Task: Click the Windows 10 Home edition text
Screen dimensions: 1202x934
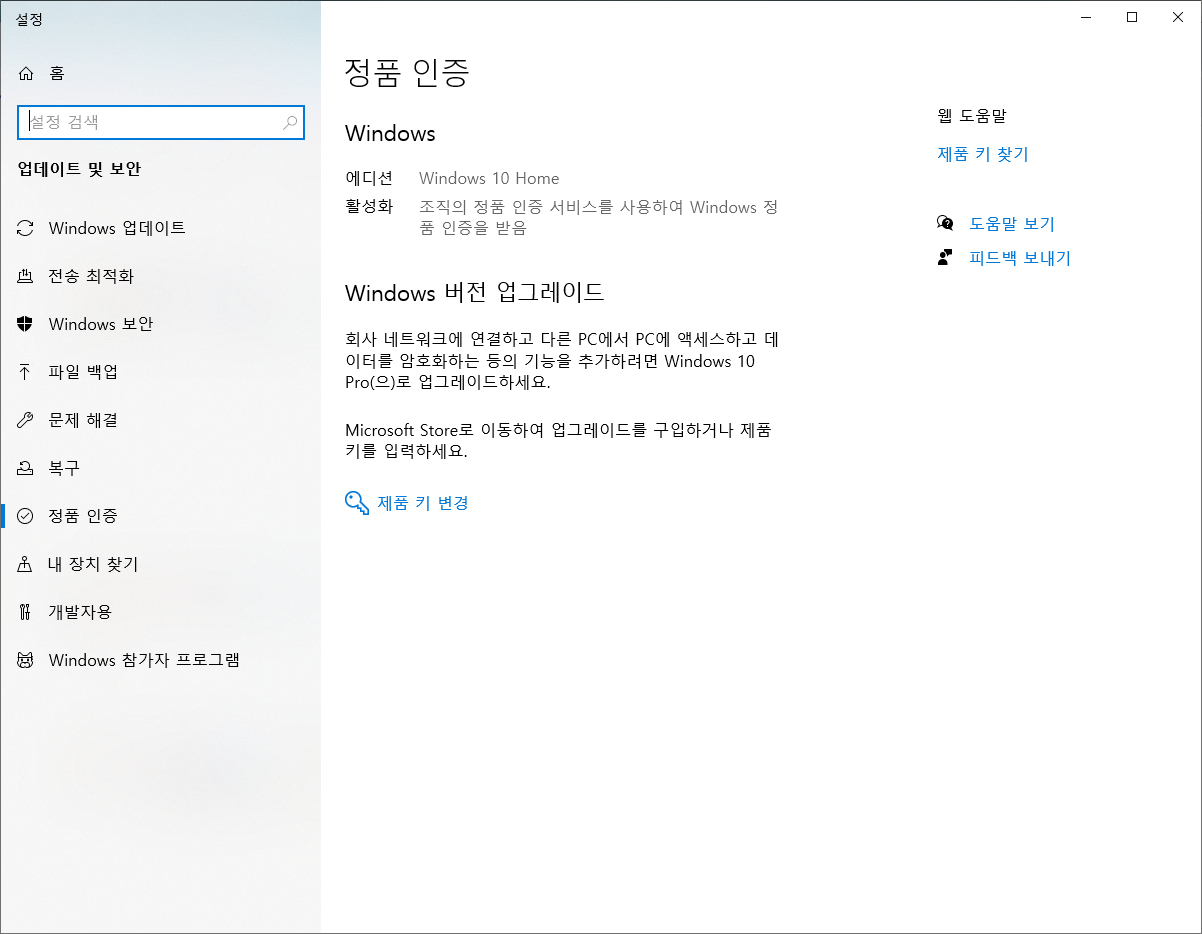Action: click(x=489, y=178)
